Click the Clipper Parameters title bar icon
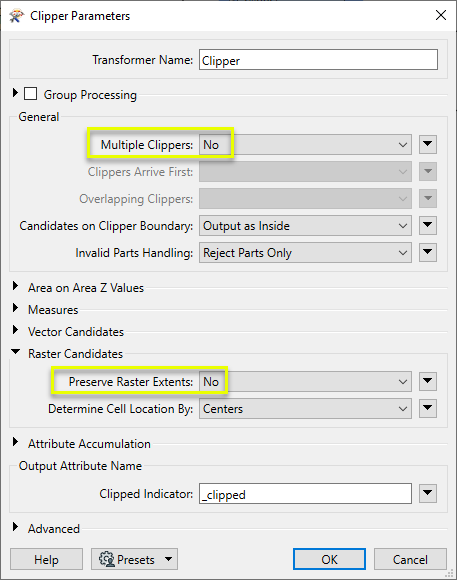The height and width of the screenshot is (580, 457). coord(16,16)
